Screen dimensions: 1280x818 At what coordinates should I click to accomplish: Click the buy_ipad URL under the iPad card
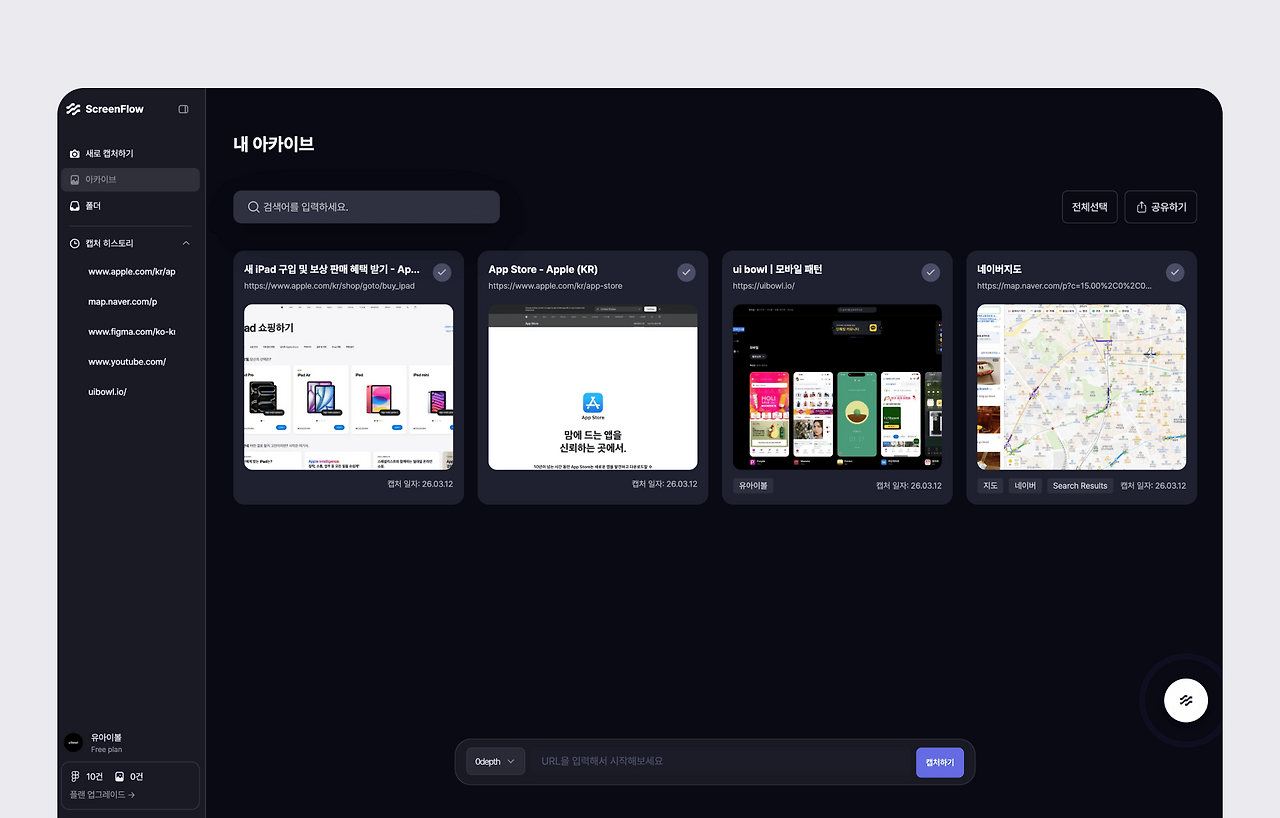(329, 286)
